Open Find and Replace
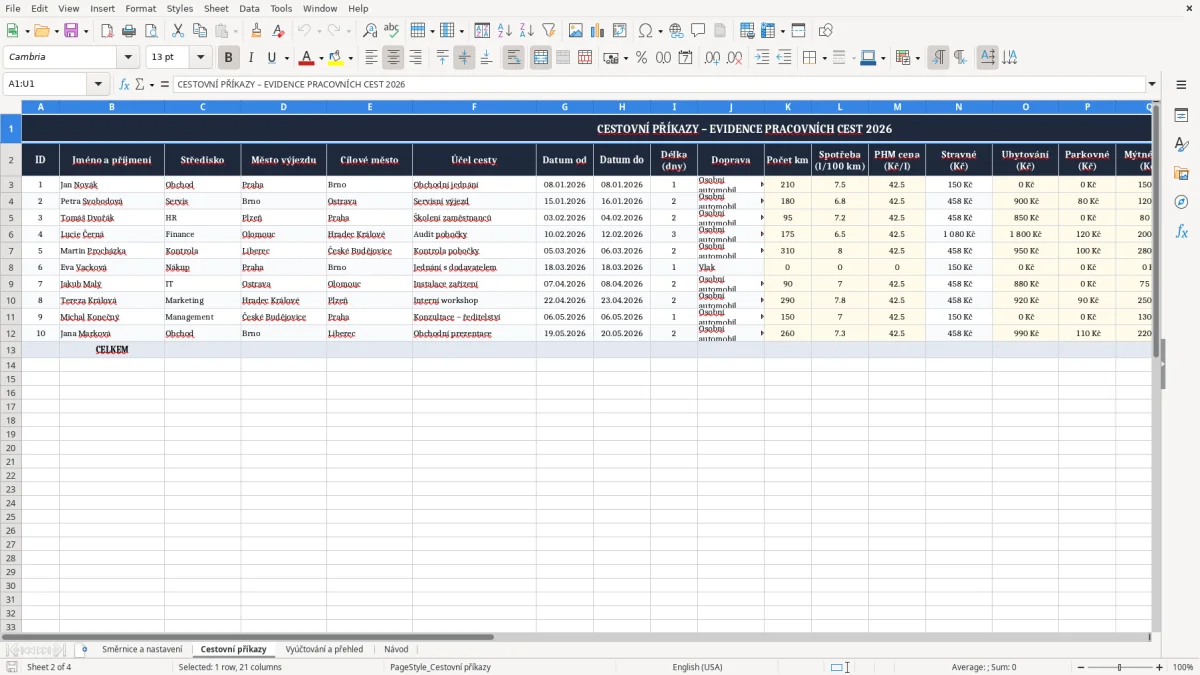Screen dimensions: 1200x675 click(x=369, y=31)
